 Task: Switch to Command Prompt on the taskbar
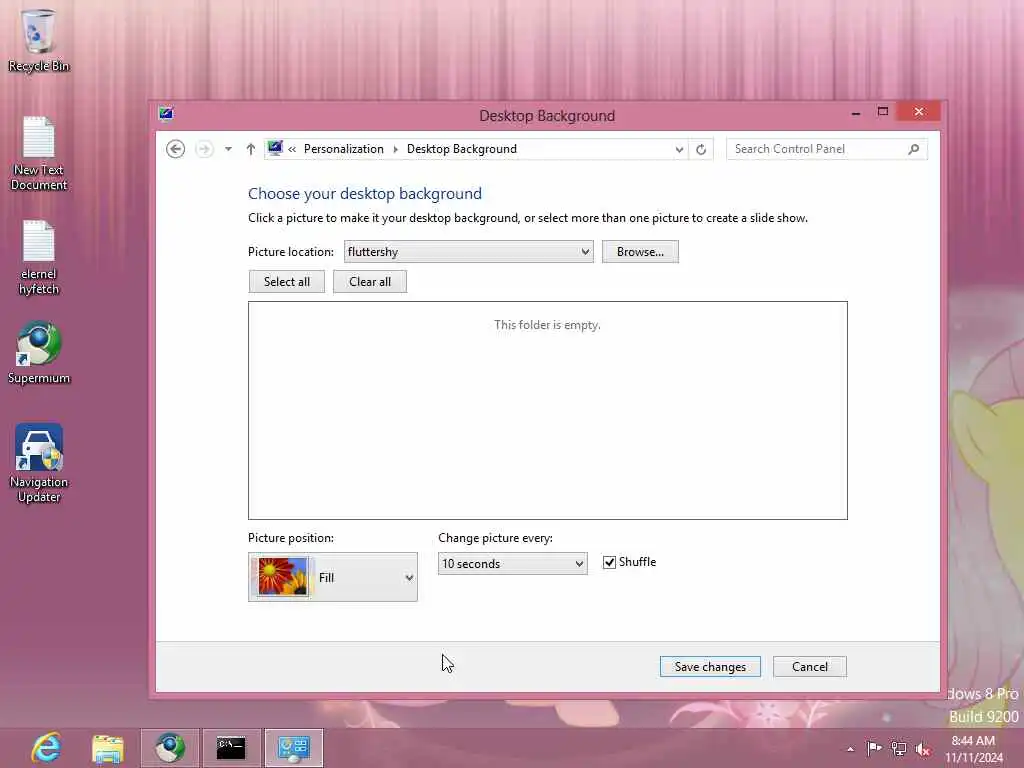tap(231, 748)
